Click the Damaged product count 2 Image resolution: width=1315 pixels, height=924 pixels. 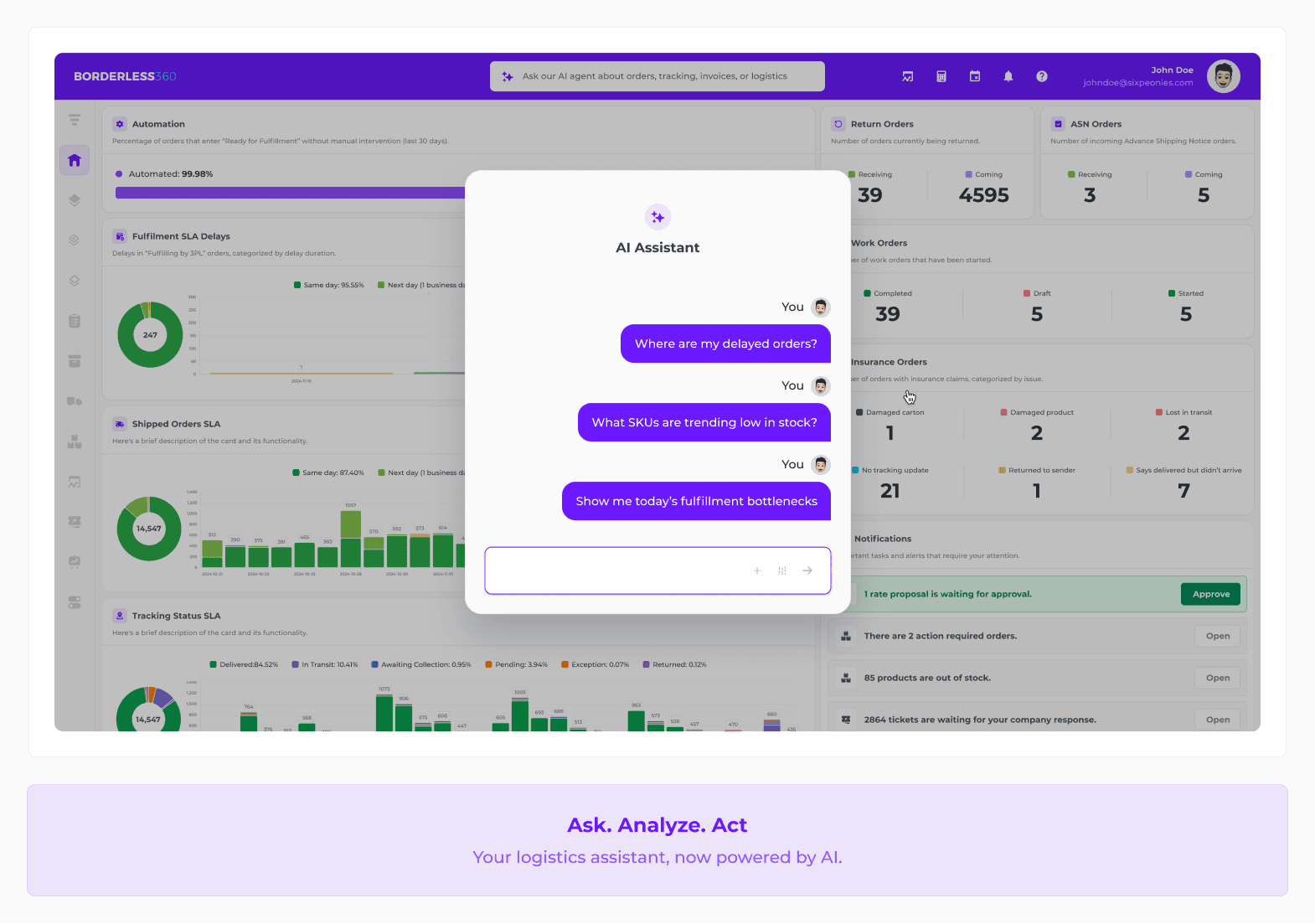(x=1037, y=433)
